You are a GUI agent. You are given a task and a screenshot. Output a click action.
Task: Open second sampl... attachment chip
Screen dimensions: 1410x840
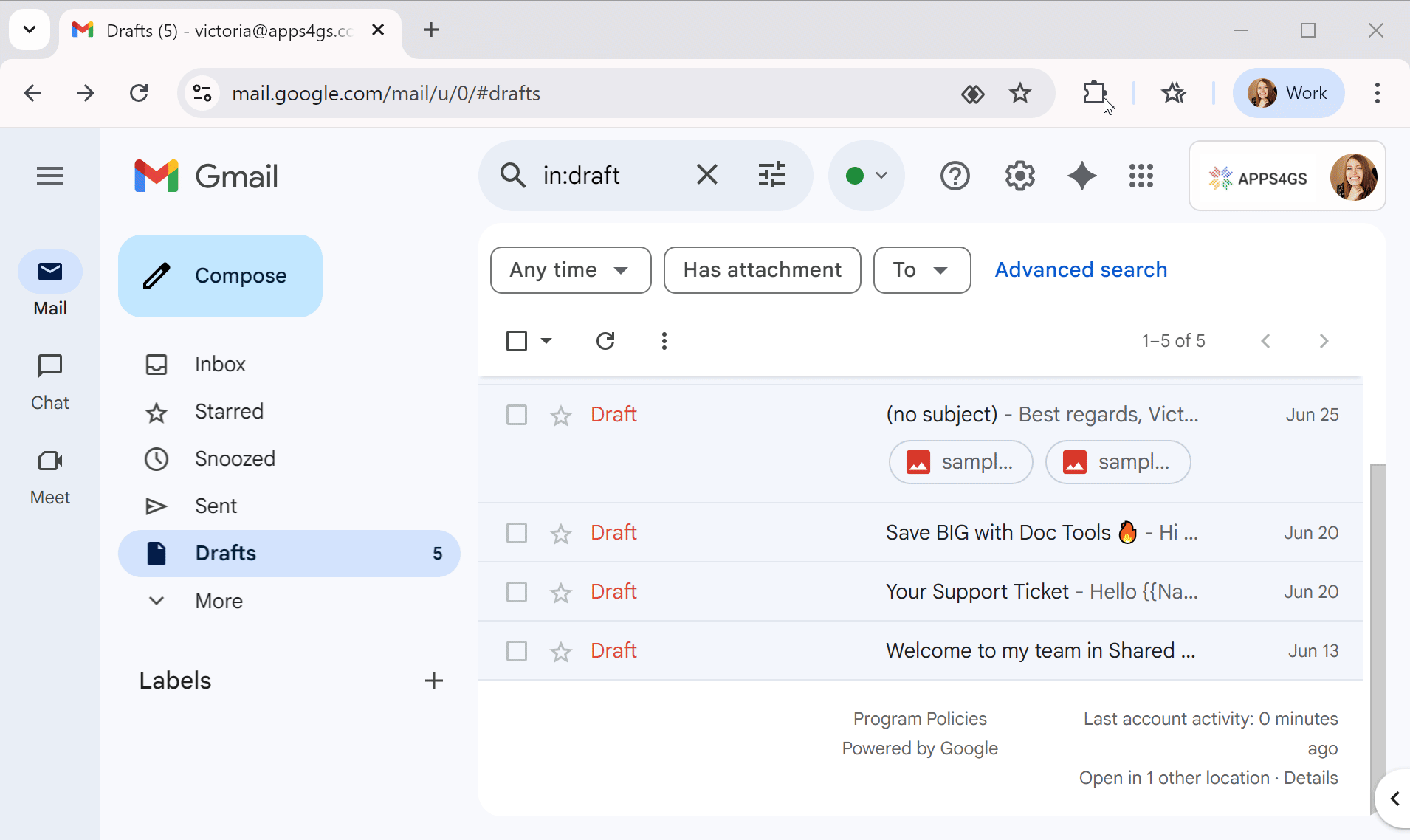pos(1118,463)
